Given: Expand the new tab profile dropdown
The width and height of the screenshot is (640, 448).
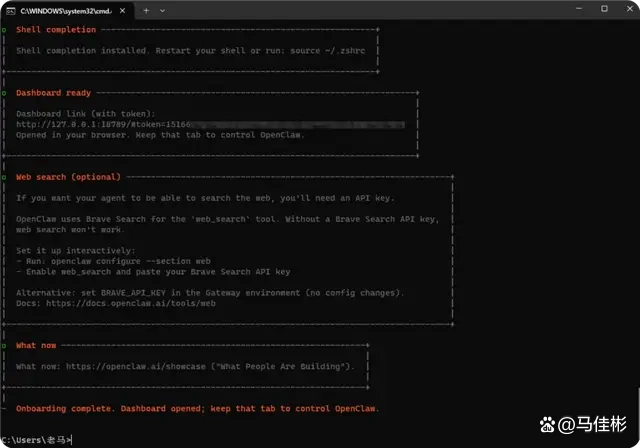Looking at the screenshot, I should pyautogui.click(x=165, y=9).
